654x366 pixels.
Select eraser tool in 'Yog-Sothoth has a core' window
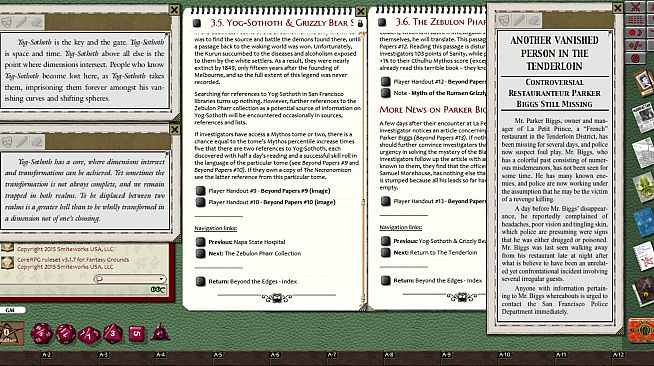pos(37,142)
